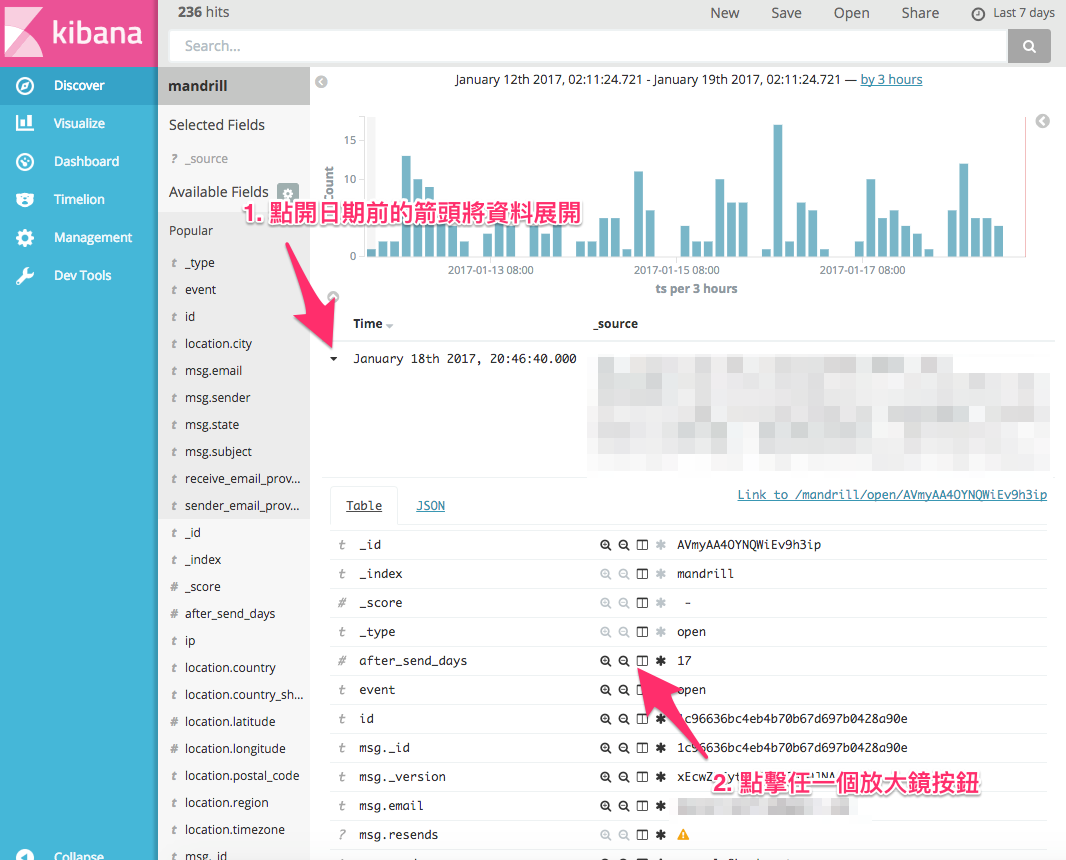
Task: Click the arrow above the Time column
Action: (333, 297)
